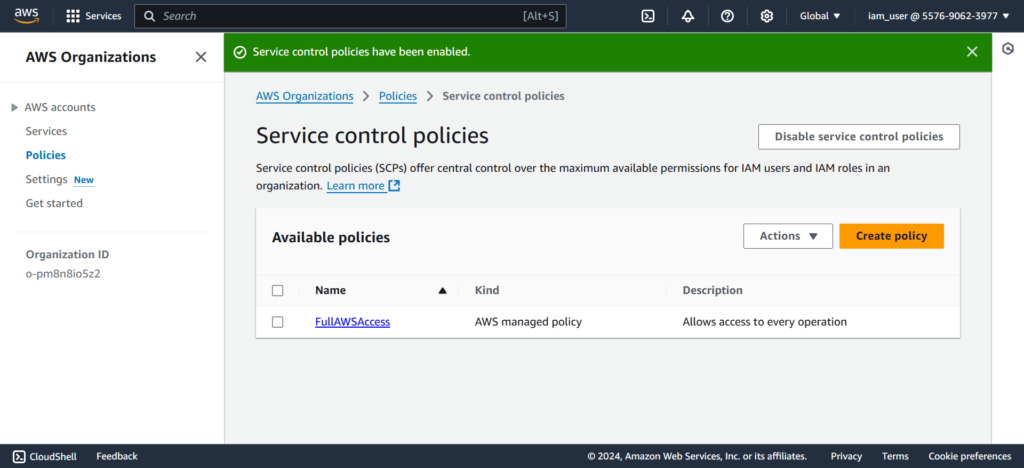Image resolution: width=1024 pixels, height=468 pixels.
Task: Open the help question mark icon
Action: pyautogui.click(x=727, y=16)
